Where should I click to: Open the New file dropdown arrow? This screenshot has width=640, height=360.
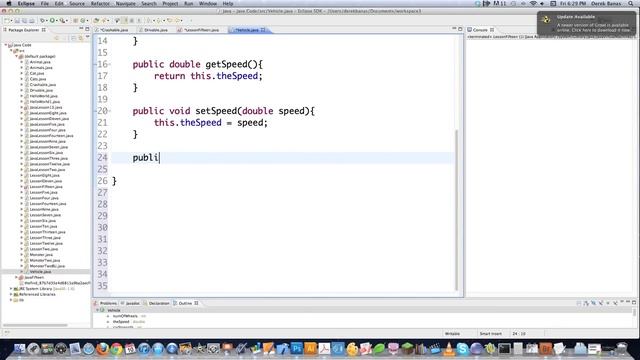11,21
